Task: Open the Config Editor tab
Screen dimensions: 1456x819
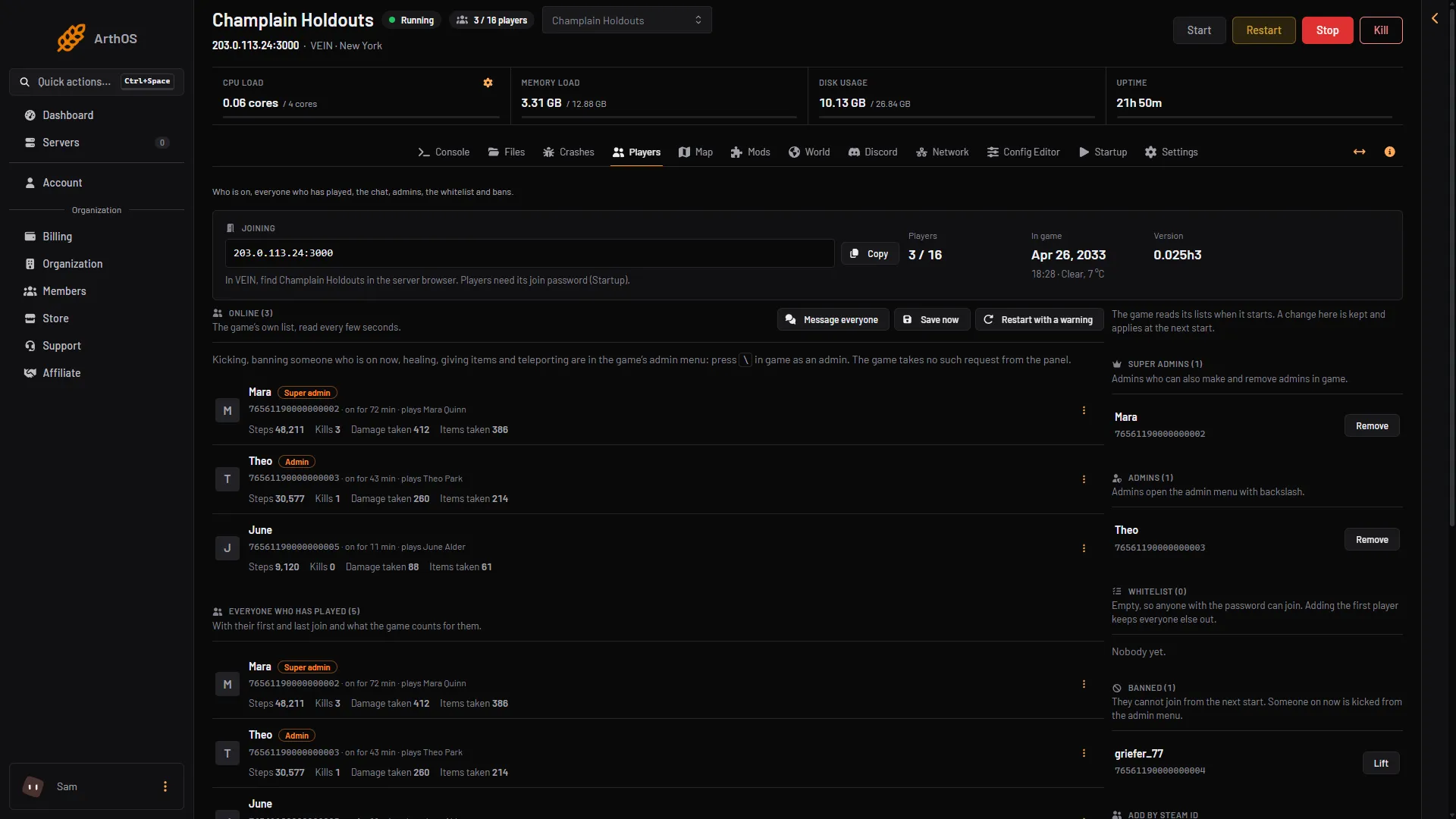Action: pos(1023,152)
